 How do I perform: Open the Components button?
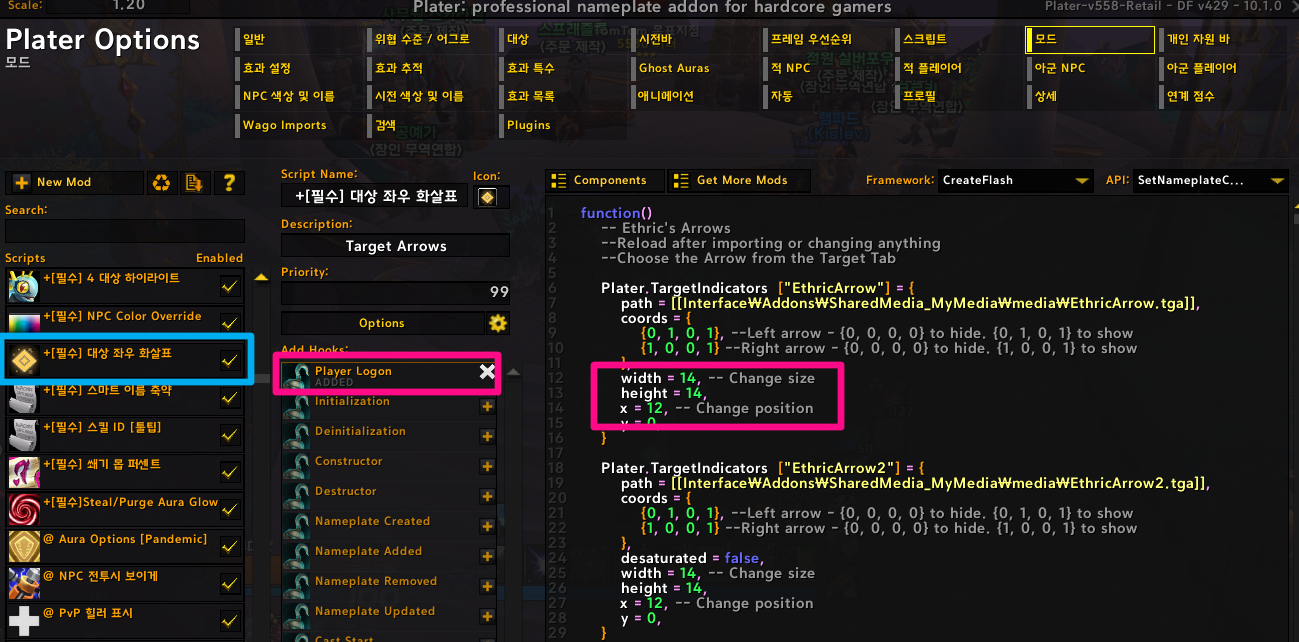605,181
